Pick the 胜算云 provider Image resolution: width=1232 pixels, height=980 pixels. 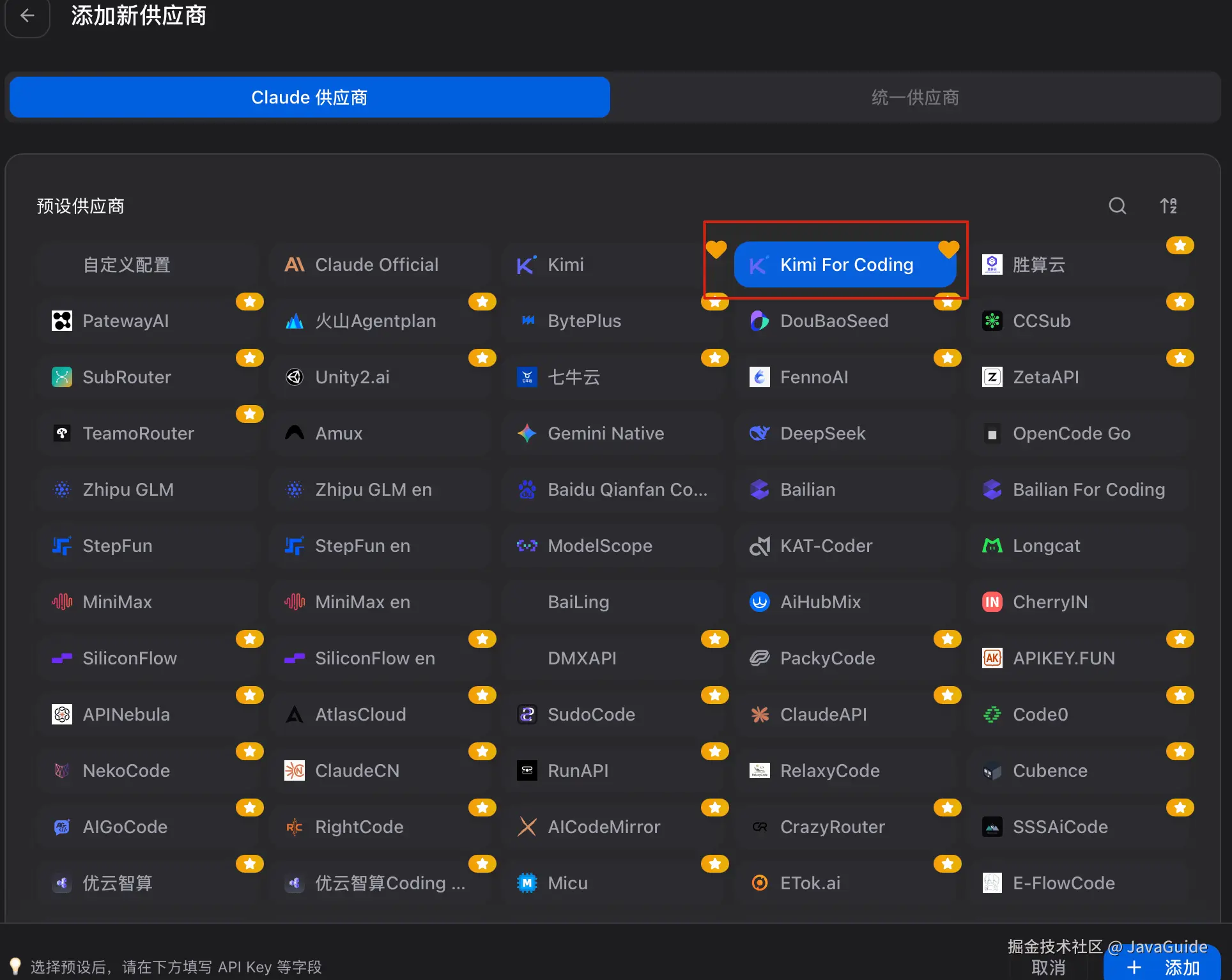pyautogui.click(x=1079, y=264)
